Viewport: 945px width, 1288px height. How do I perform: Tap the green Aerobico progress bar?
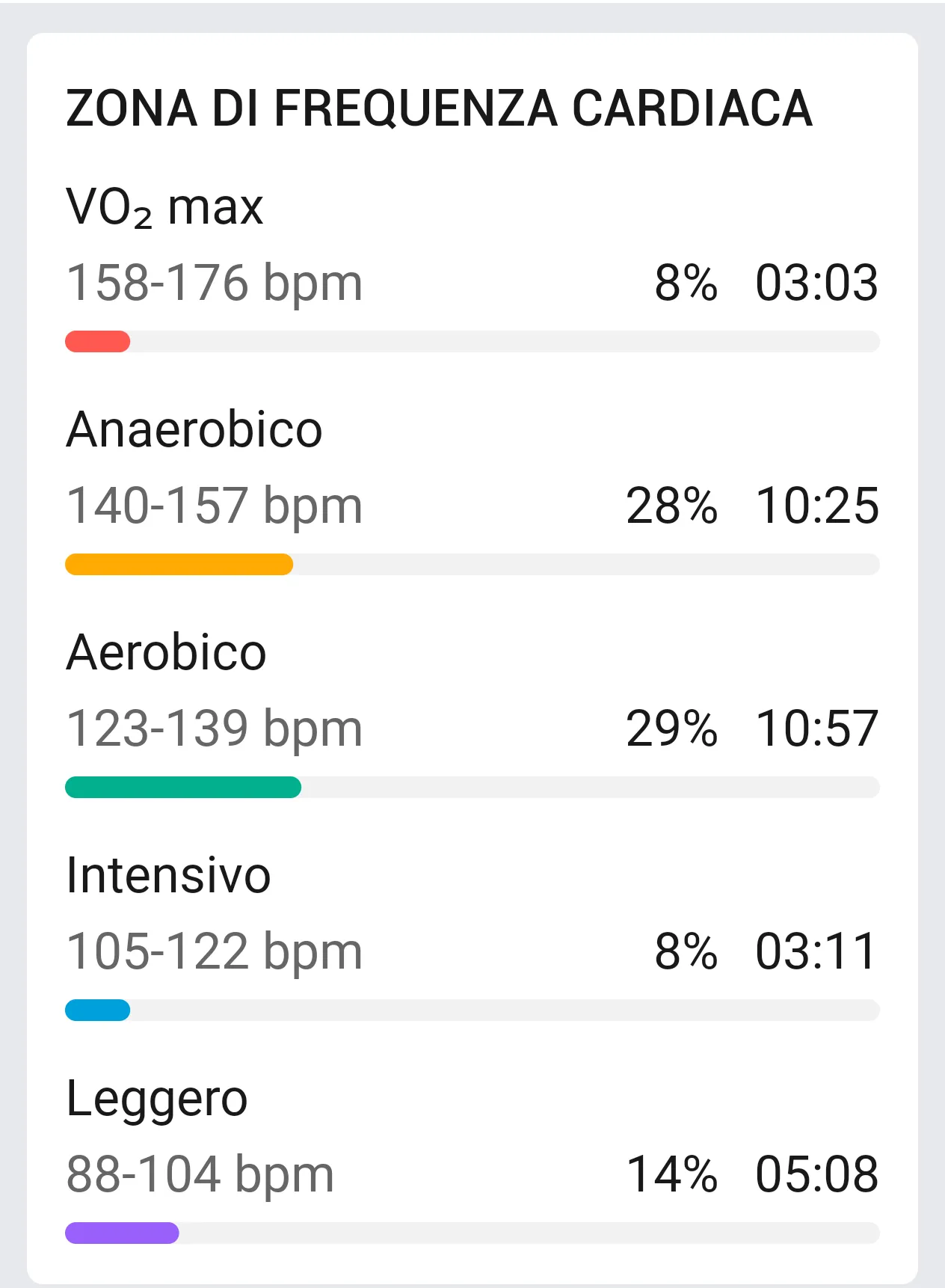[183, 788]
